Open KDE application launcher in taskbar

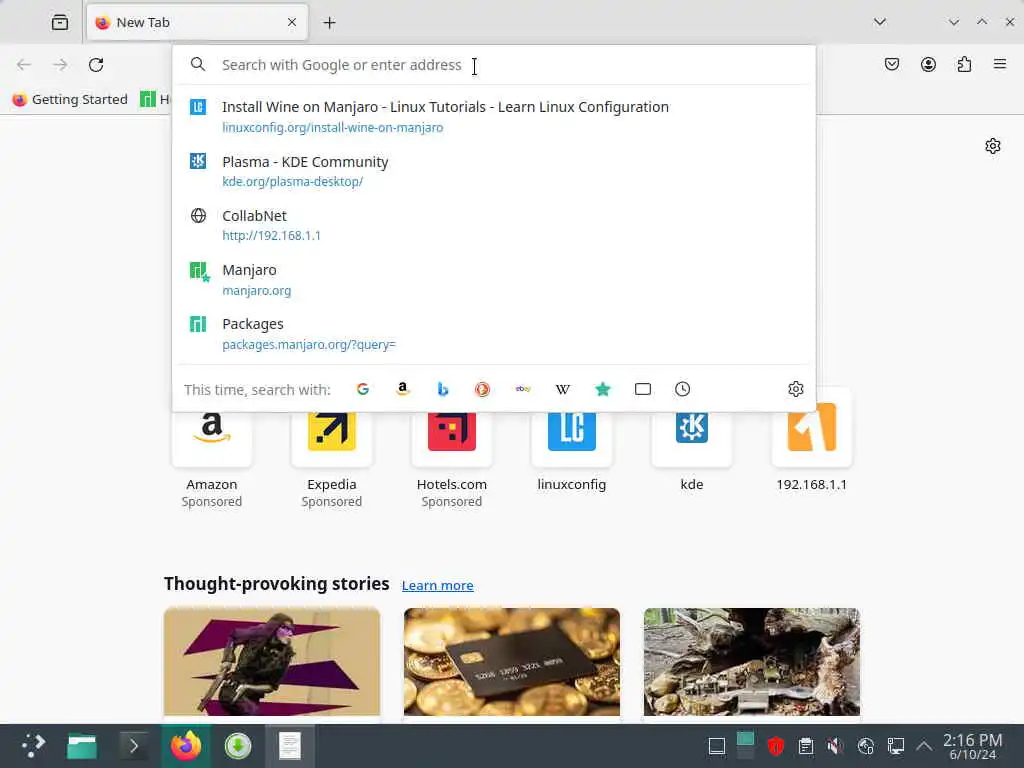coord(33,746)
